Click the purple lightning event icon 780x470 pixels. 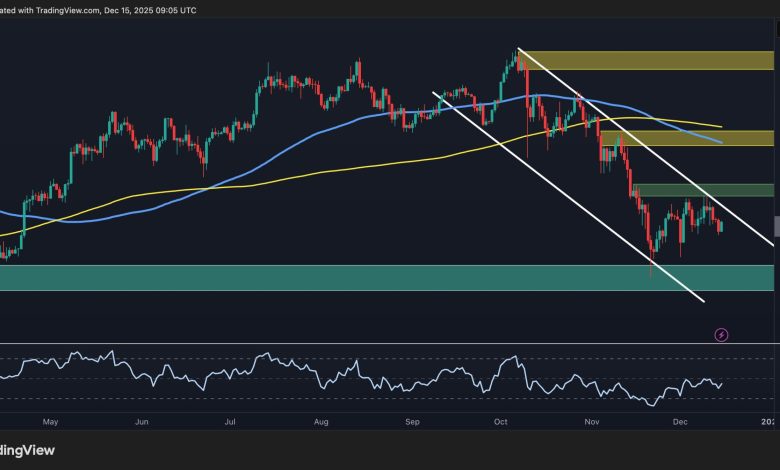(722, 334)
